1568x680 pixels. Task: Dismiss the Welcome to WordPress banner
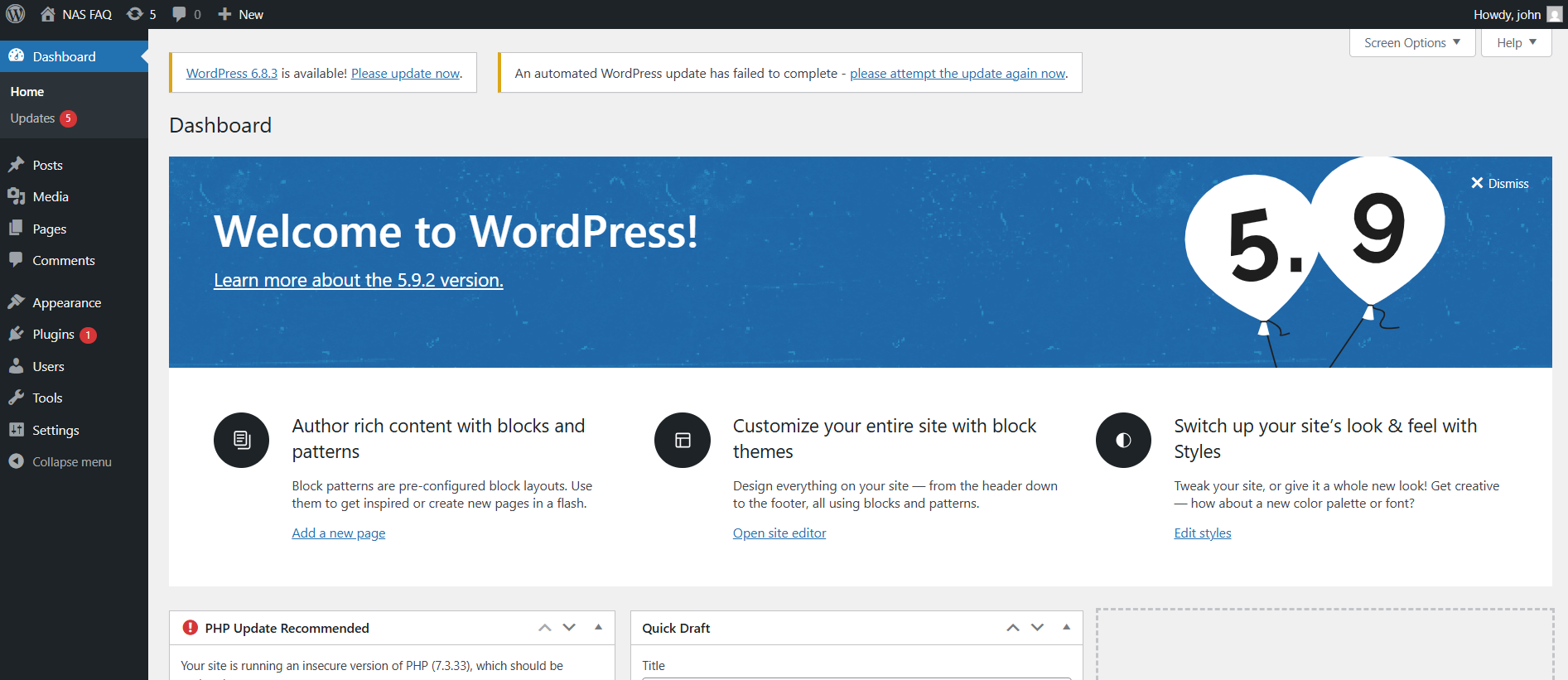pos(1499,184)
